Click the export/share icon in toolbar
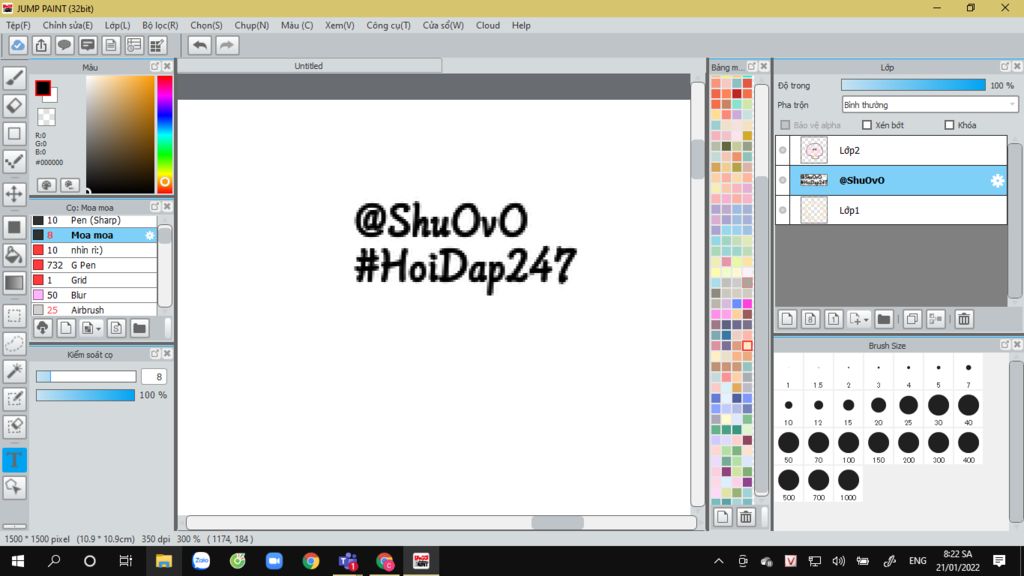1024x576 pixels. 41,45
